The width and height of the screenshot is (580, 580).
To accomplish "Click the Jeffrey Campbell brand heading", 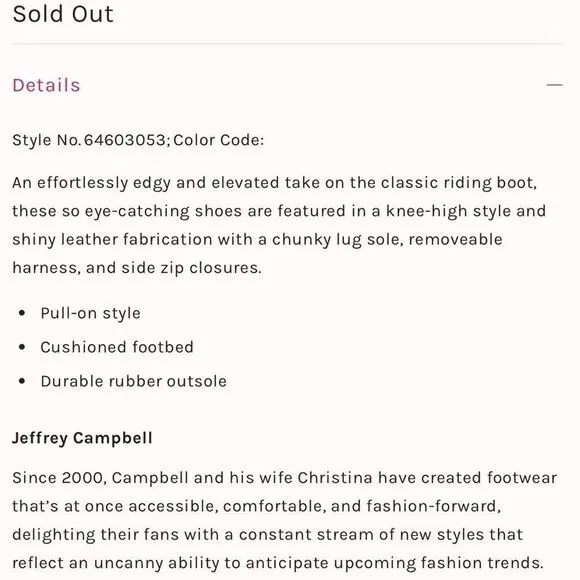I will [82, 438].
